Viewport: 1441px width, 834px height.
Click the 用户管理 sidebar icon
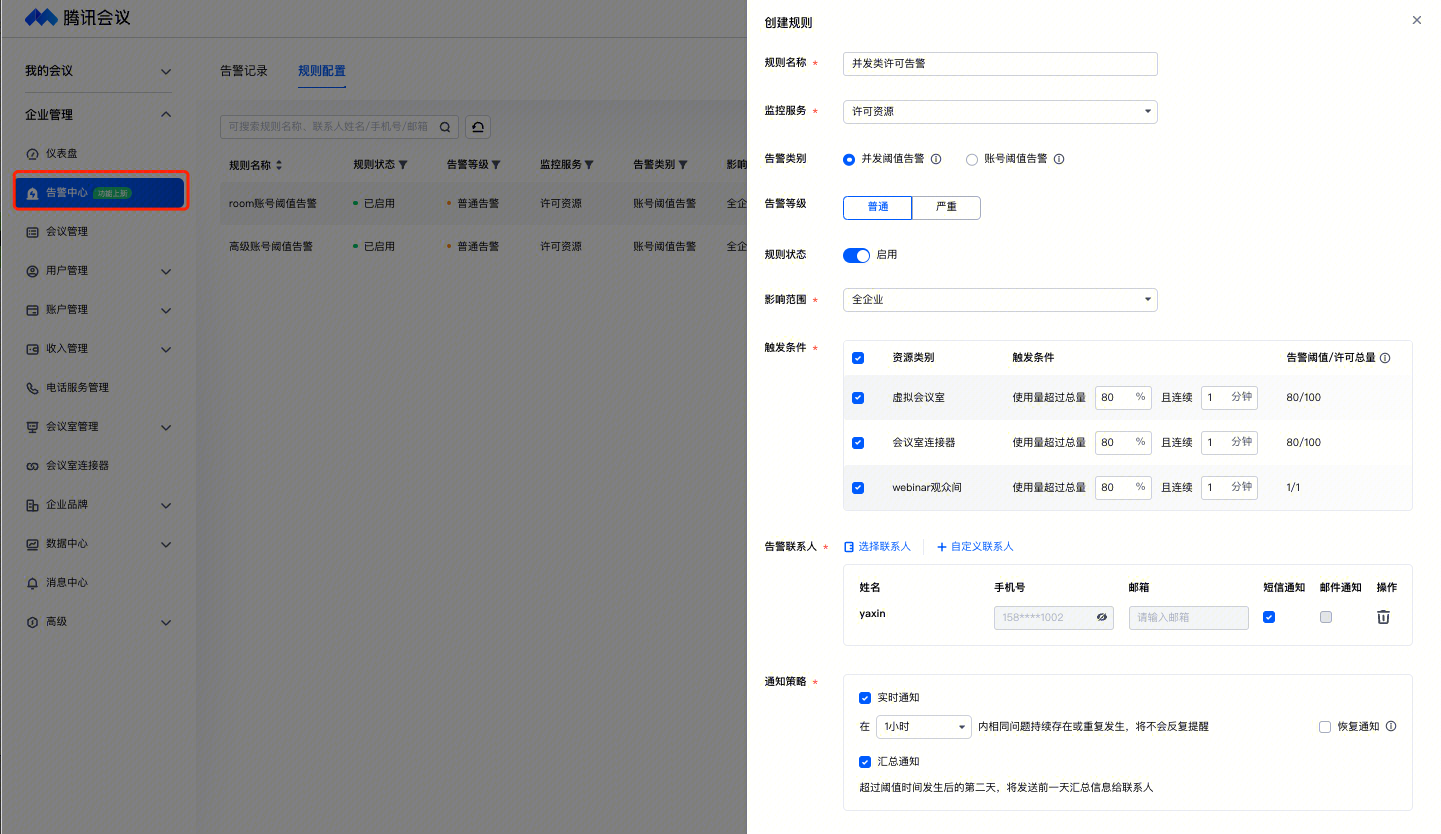pos(33,271)
